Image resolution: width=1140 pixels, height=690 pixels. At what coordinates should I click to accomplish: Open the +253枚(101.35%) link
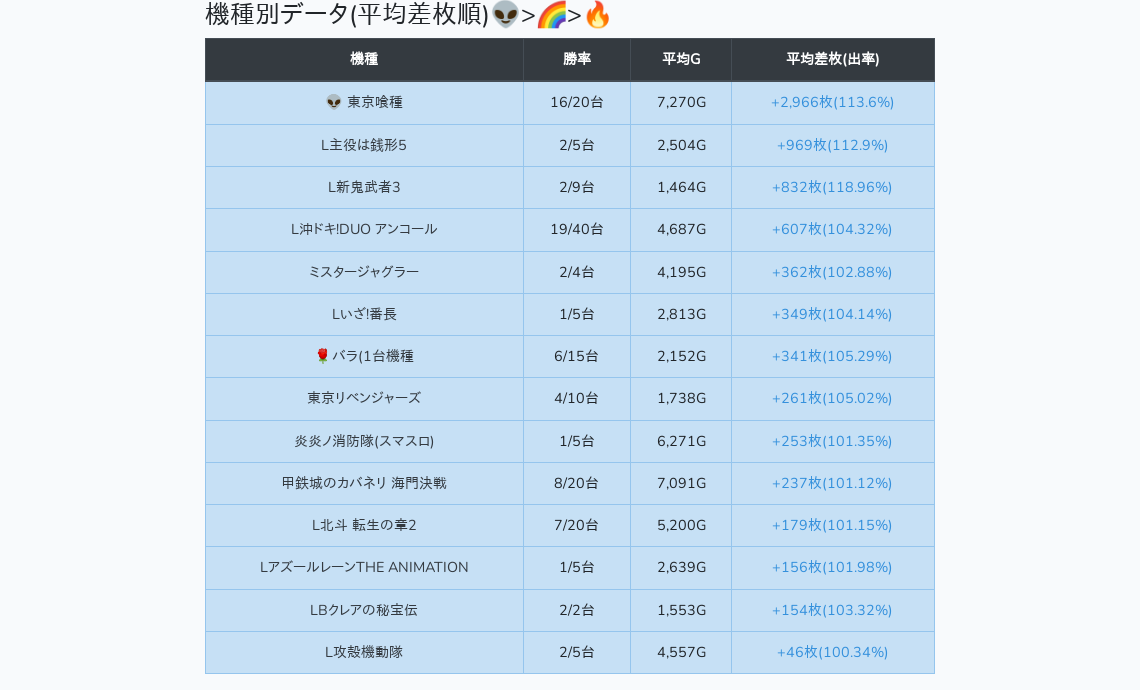[832, 441]
